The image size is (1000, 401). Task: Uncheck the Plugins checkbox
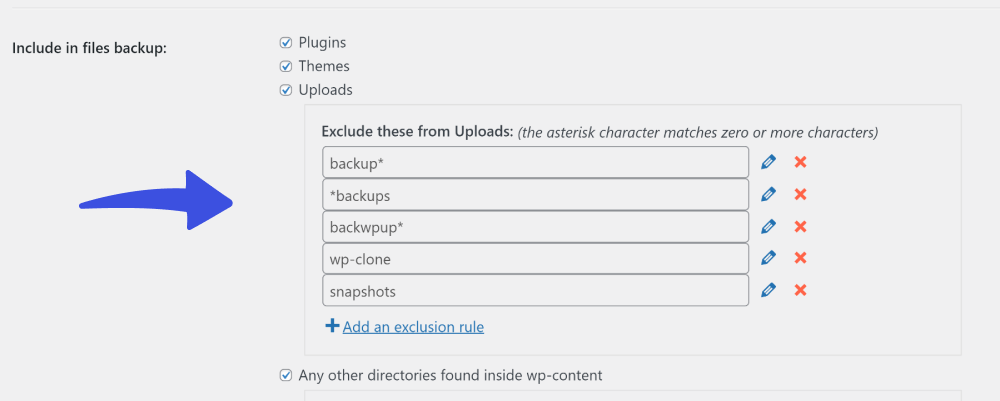[x=286, y=43]
